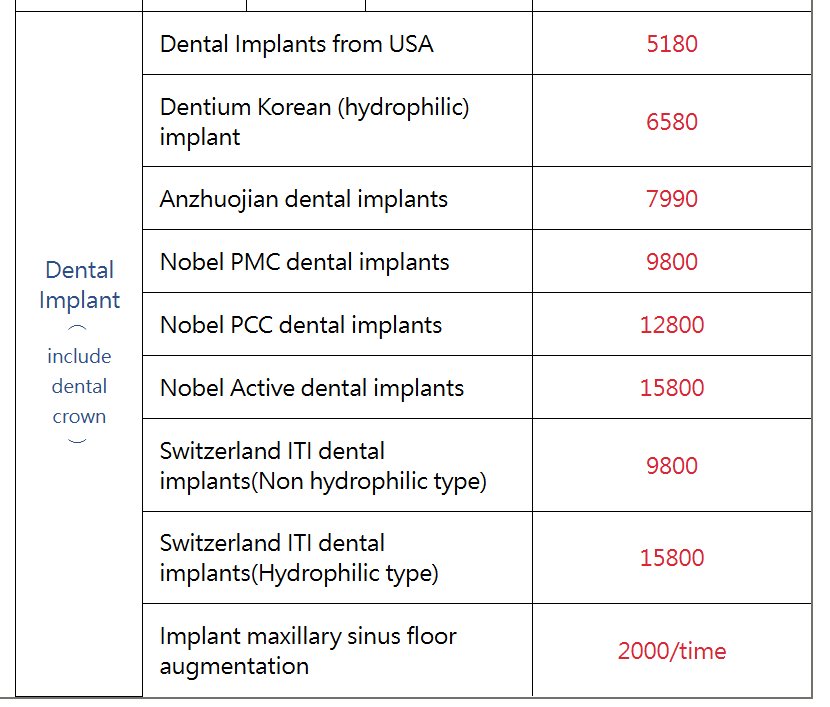The height and width of the screenshot is (707, 830).
Task: Select the 6580 price value
Action: click(x=672, y=122)
